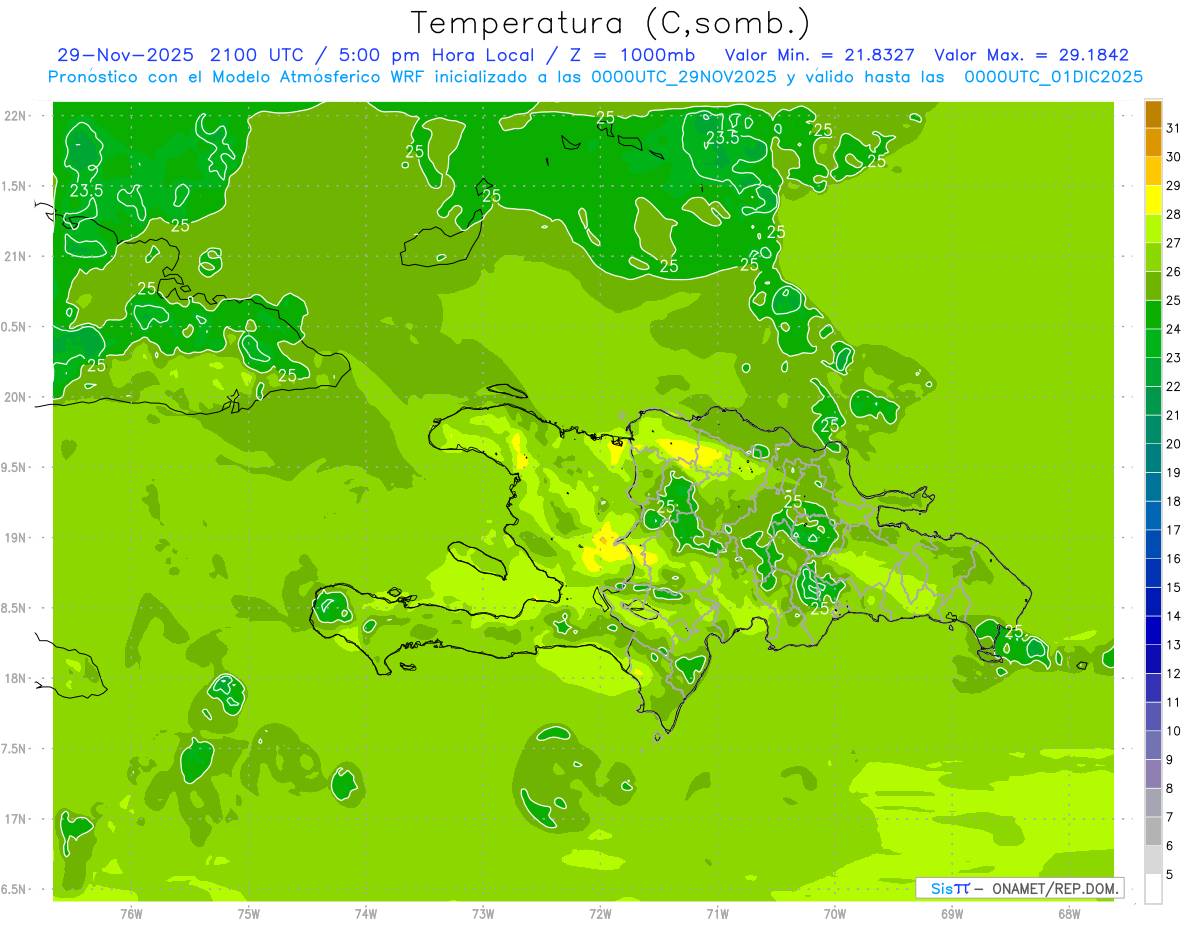The width and height of the screenshot is (1200, 927).
Task: Click the "18N" latitude axis label
Action: coord(16,679)
